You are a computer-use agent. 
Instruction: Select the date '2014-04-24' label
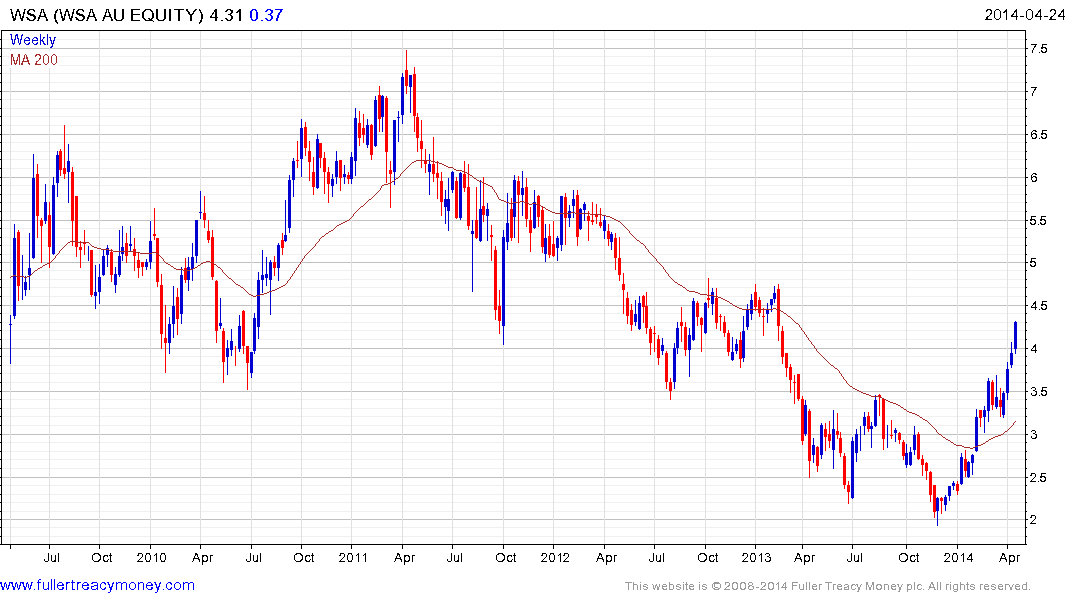[1025, 15]
